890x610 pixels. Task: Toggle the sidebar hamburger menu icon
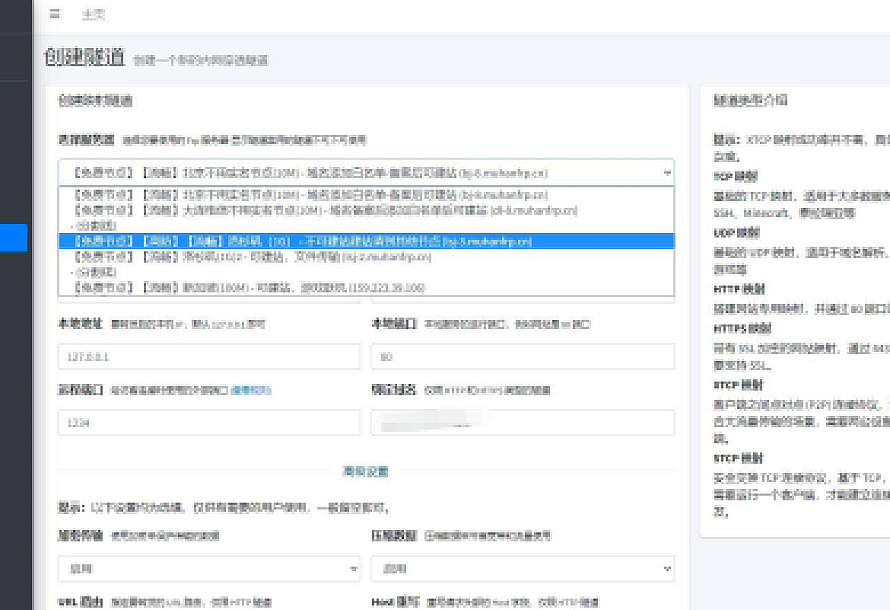pyautogui.click(x=54, y=15)
